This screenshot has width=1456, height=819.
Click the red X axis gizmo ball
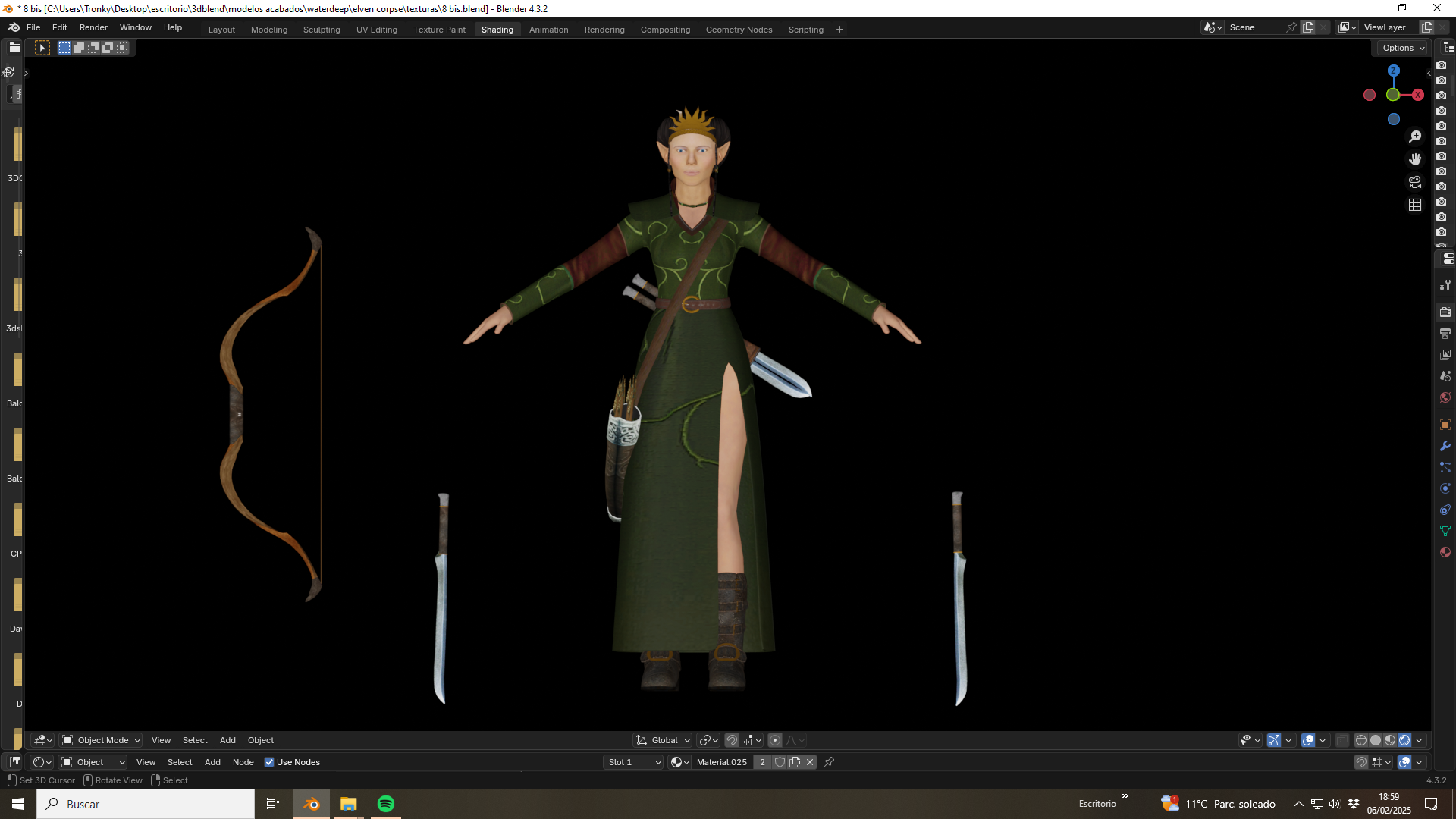[x=1418, y=95]
